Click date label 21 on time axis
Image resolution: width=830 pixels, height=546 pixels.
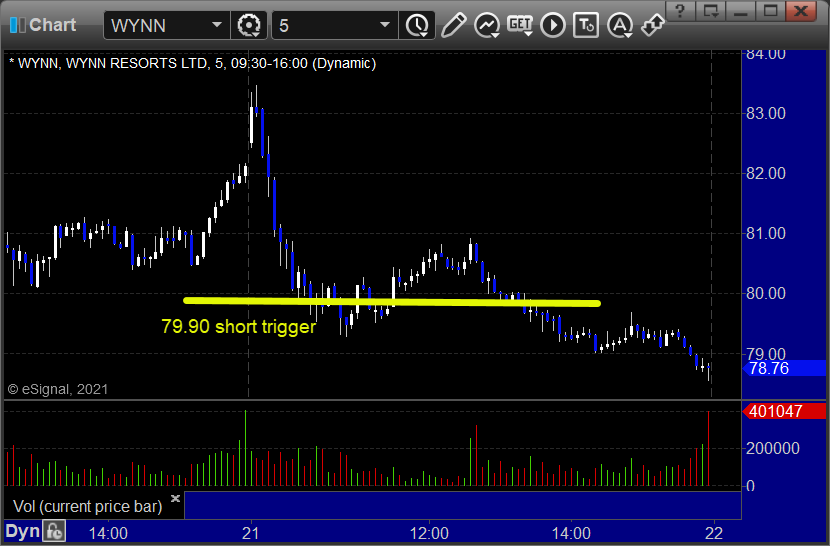[x=250, y=533]
